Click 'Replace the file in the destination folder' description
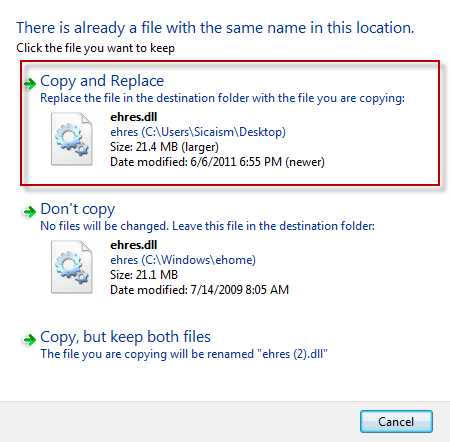Image resolution: width=450 pixels, height=442 pixels. click(x=222, y=98)
